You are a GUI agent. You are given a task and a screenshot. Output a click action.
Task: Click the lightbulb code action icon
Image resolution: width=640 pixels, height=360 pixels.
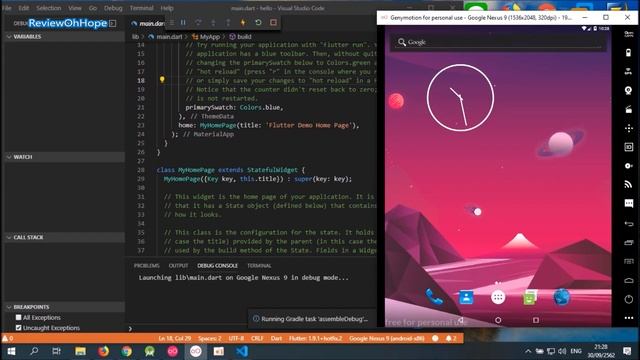(162, 80)
